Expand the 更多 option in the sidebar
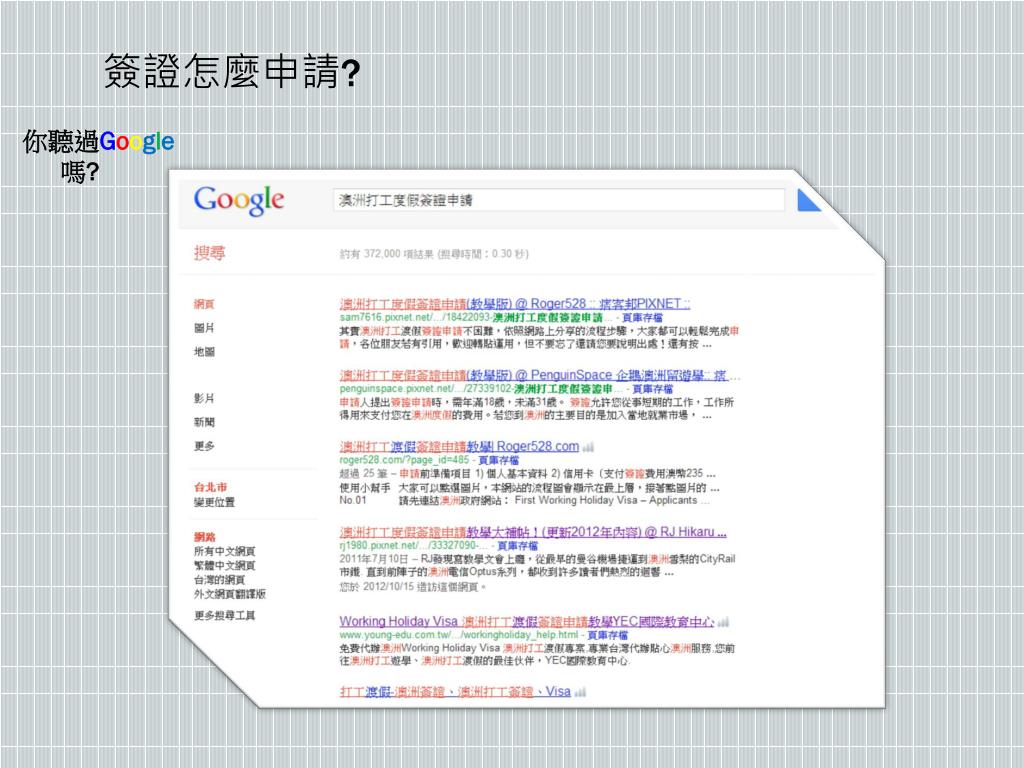 pyautogui.click(x=204, y=445)
